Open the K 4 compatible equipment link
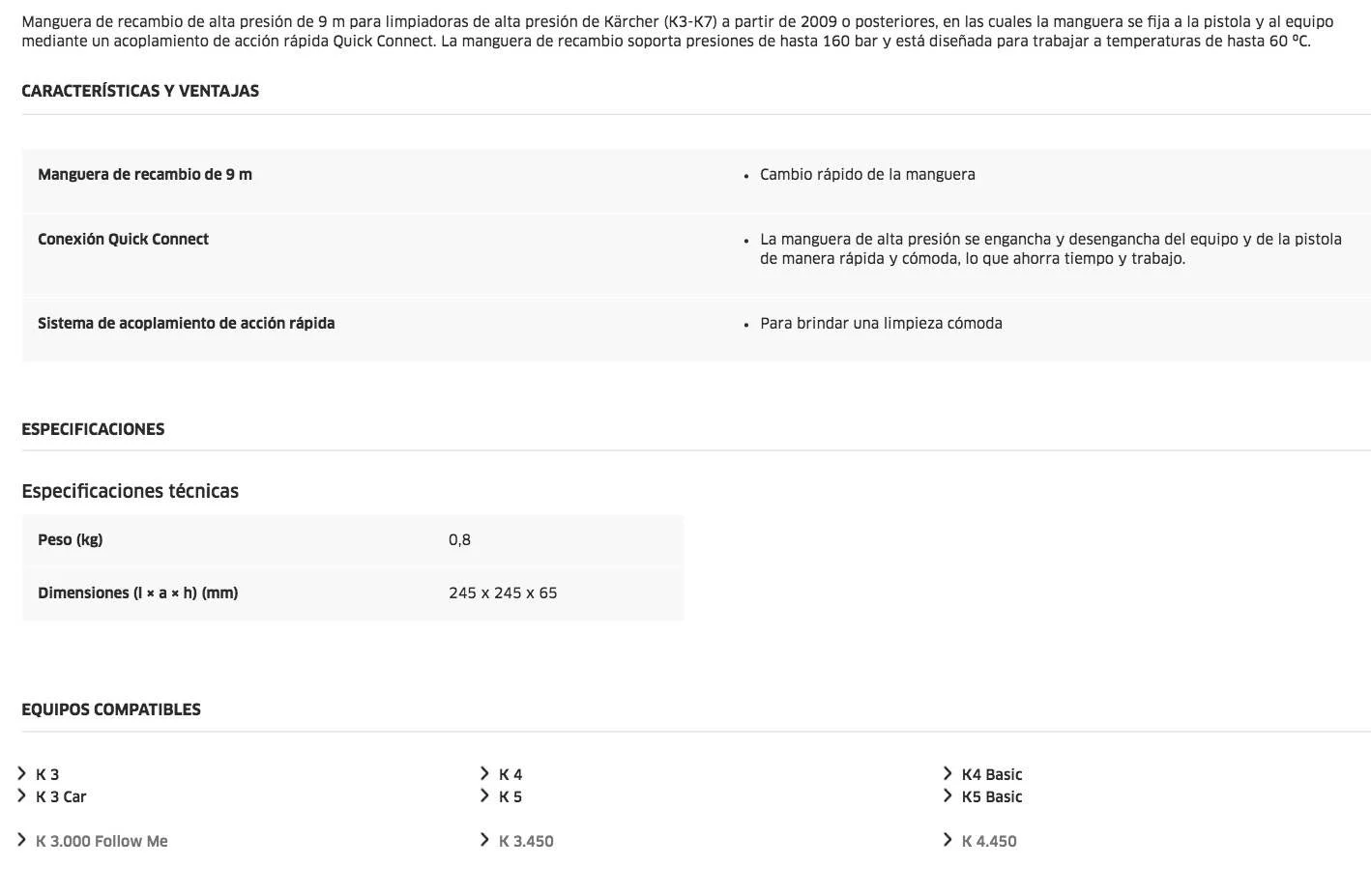The width and height of the screenshot is (1371, 896). (x=510, y=774)
